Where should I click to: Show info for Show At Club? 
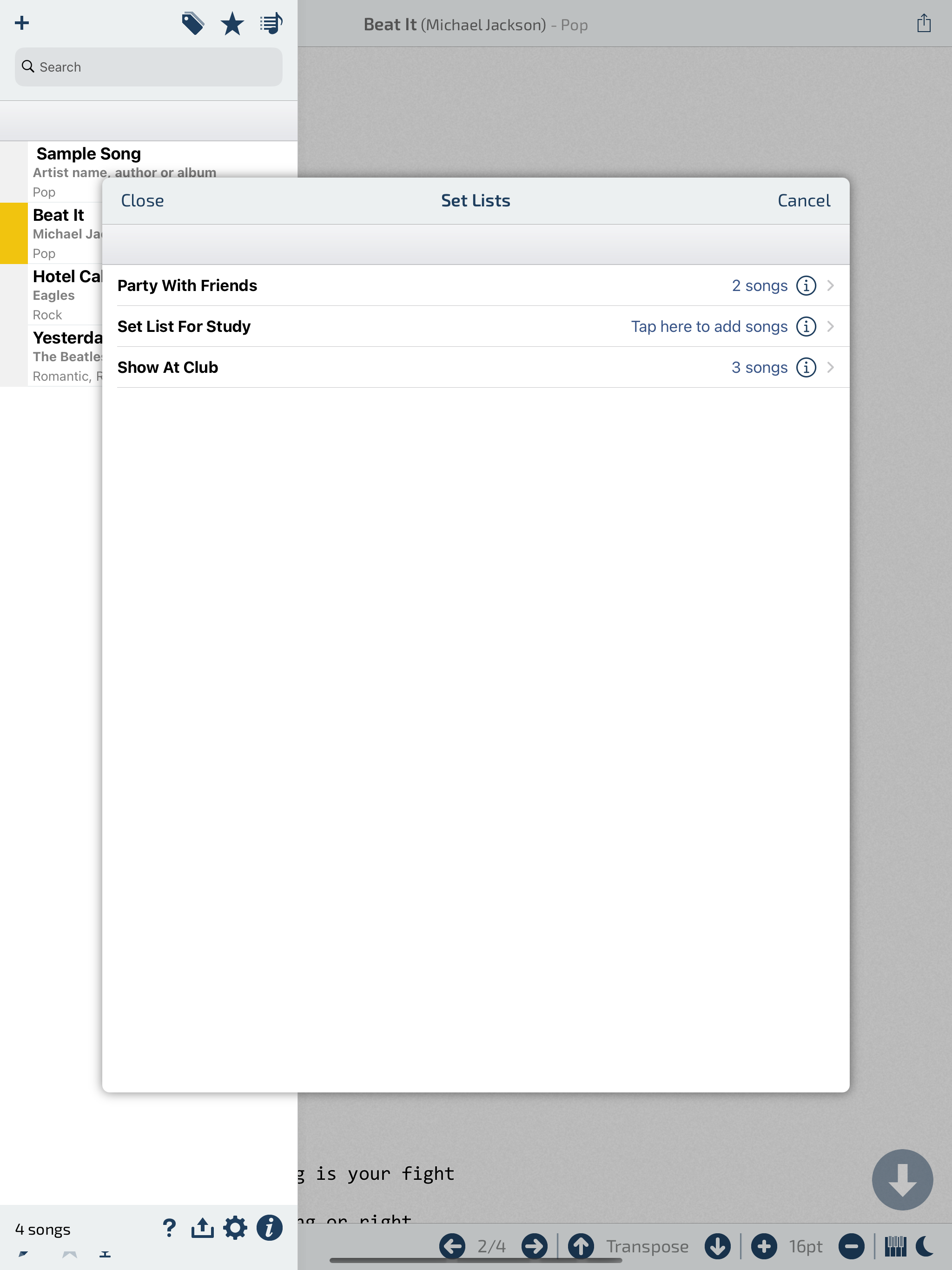pos(806,367)
